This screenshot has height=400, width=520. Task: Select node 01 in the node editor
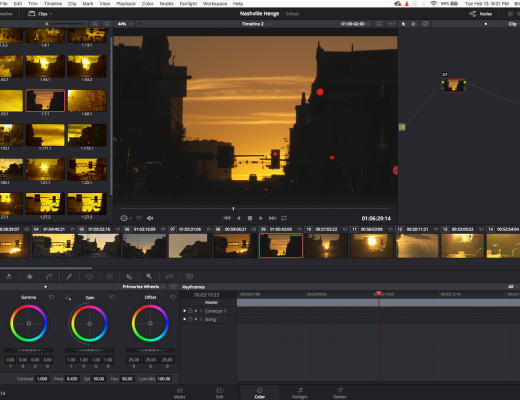pos(454,85)
